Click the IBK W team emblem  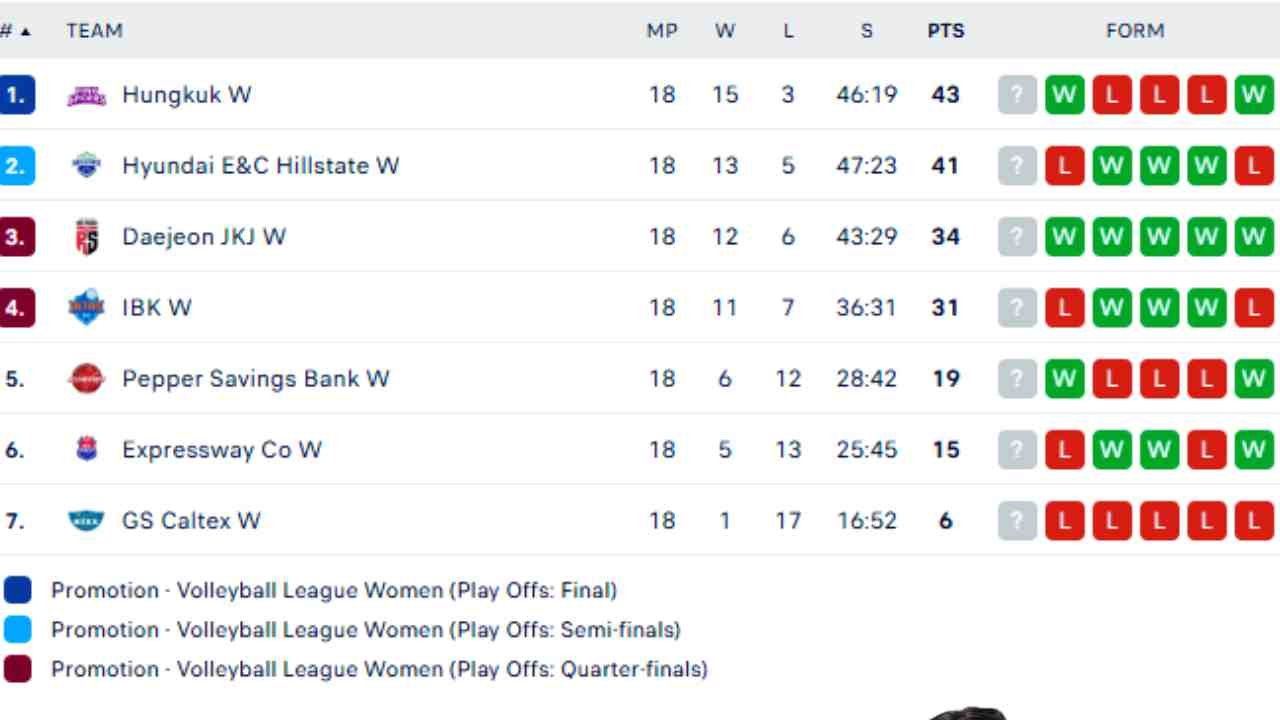pos(87,307)
